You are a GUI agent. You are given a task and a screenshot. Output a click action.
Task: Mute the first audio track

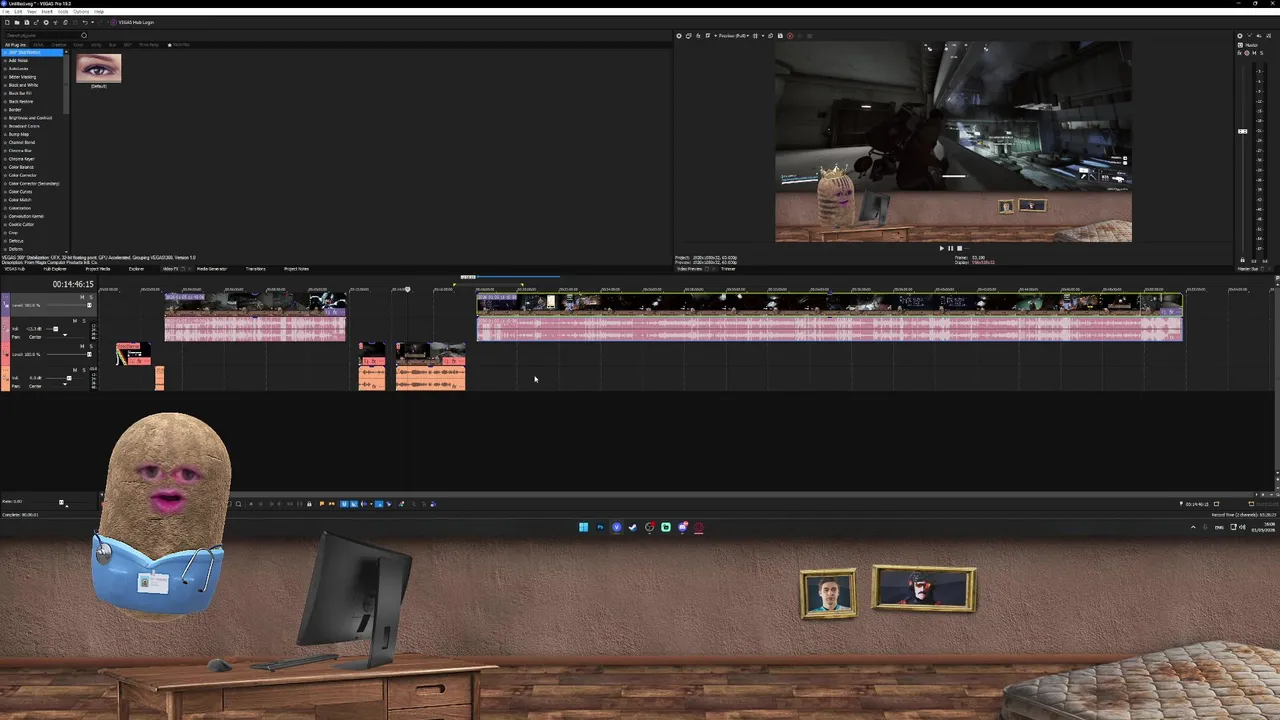[75, 321]
